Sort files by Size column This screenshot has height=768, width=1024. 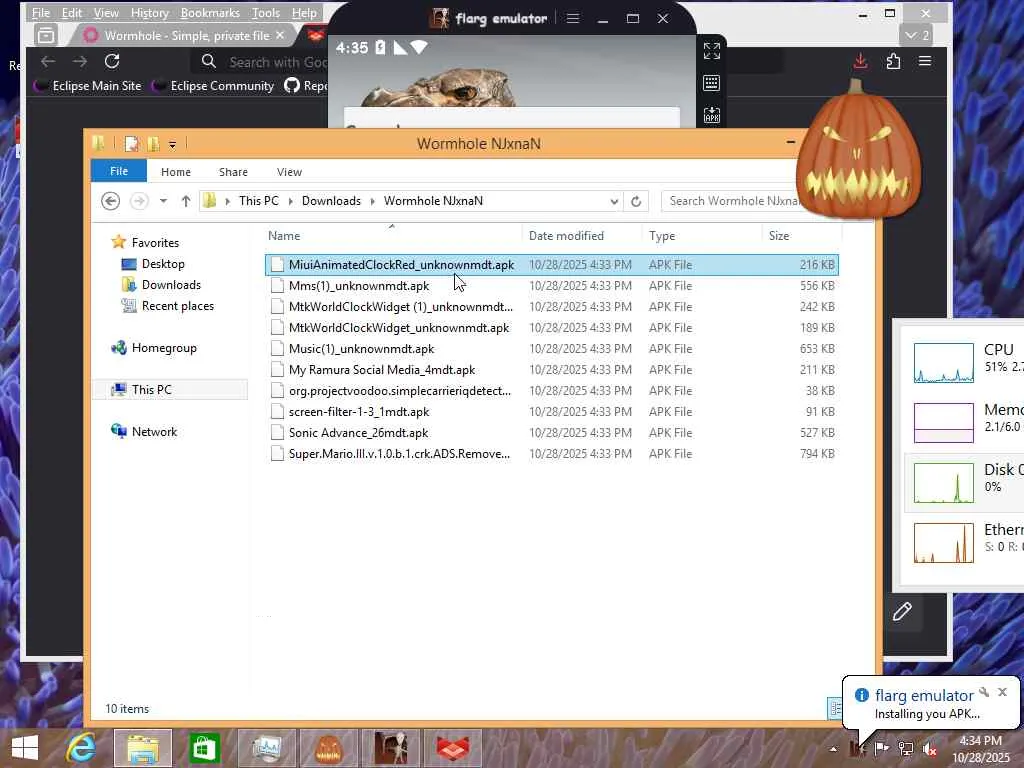click(x=801, y=236)
